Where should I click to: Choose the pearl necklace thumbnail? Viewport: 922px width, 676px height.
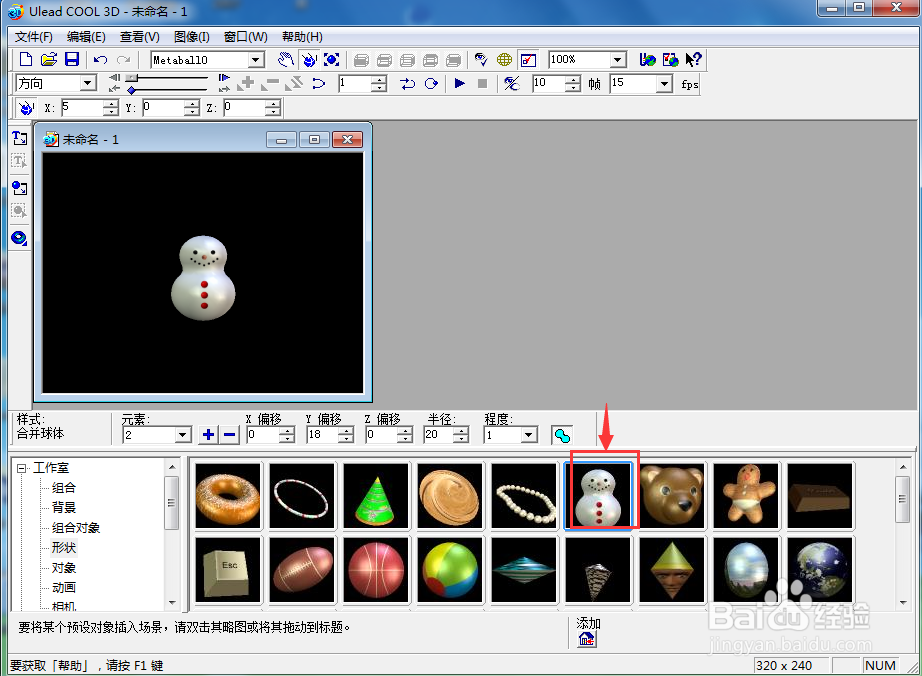[x=524, y=496]
